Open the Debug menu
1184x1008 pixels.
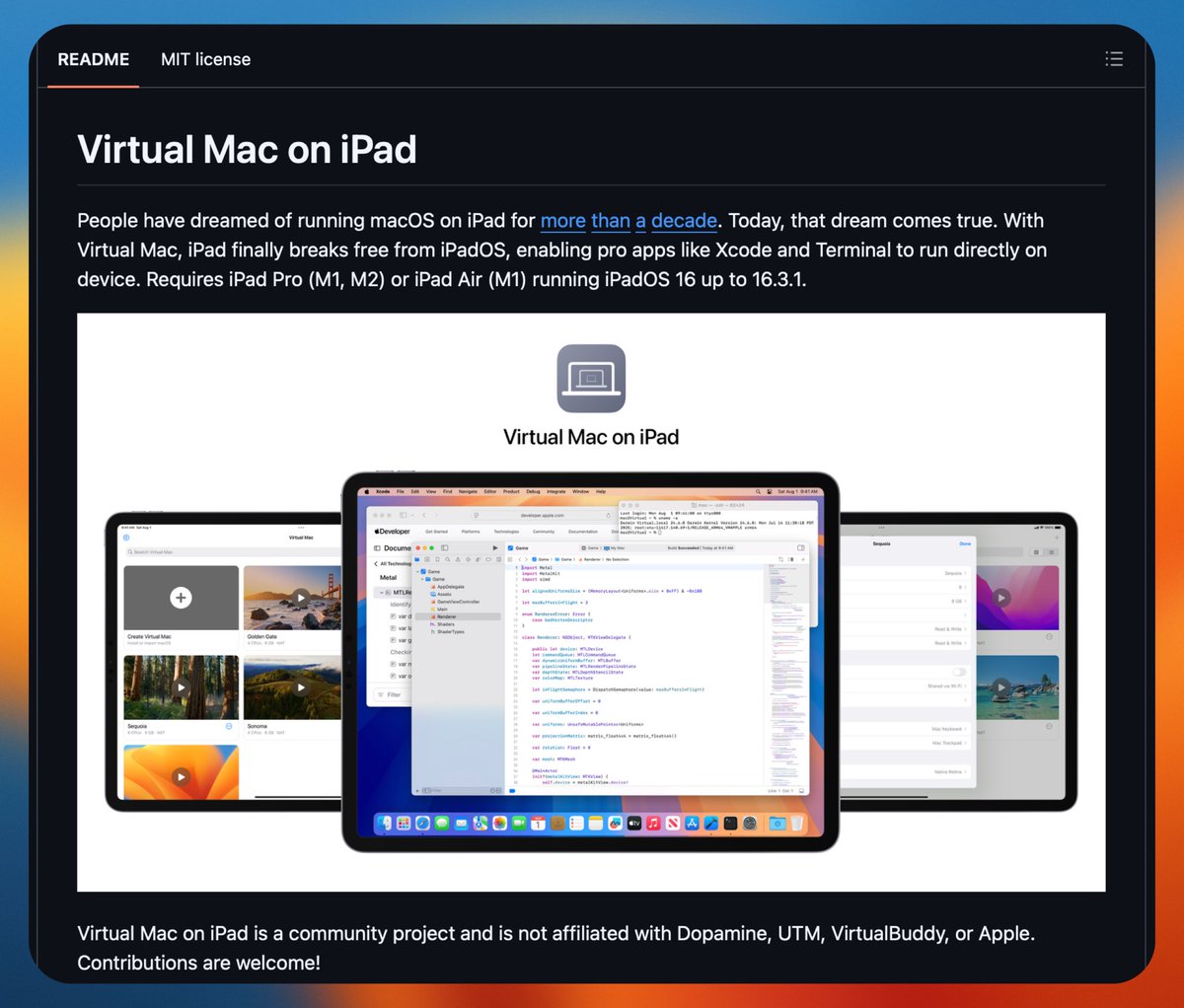click(x=533, y=491)
